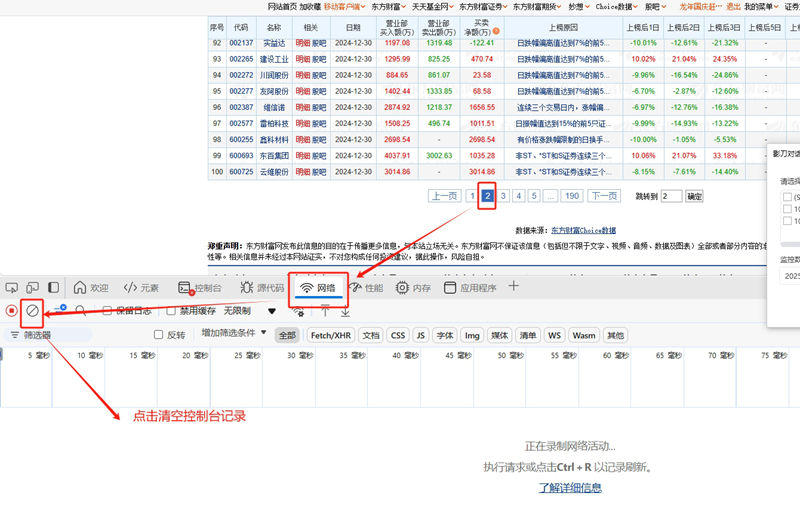800x524 pixels.
Task: Click the inspect element picker icon
Action: point(11,288)
